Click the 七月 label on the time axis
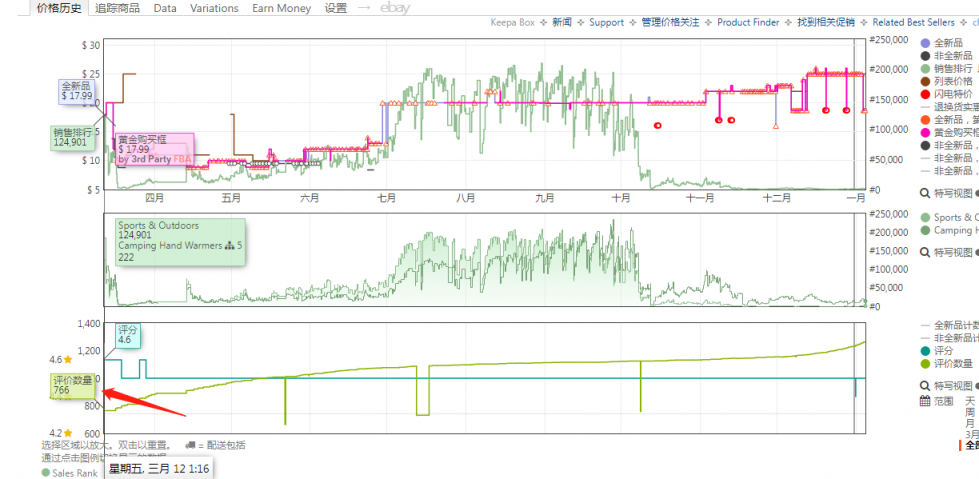 (x=386, y=198)
